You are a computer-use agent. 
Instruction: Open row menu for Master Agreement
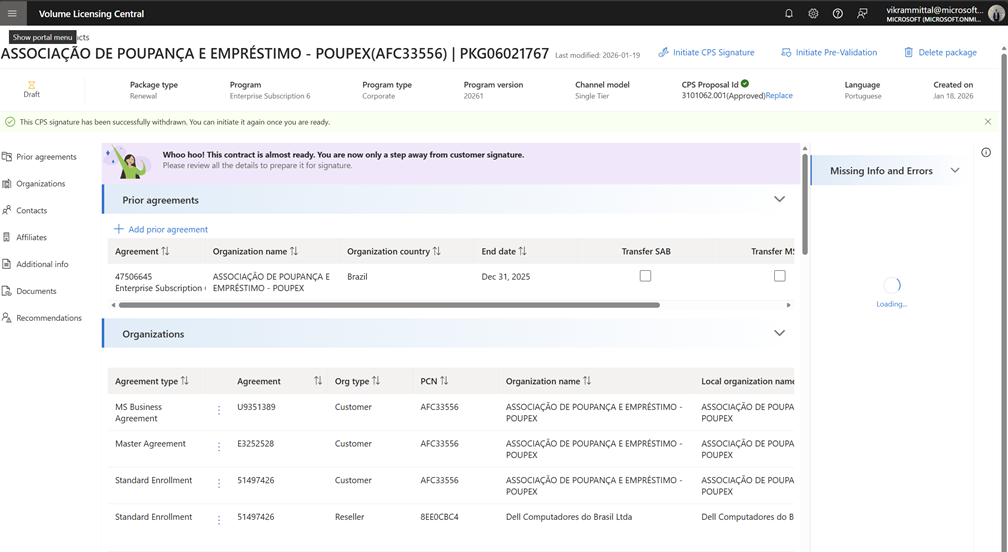pyautogui.click(x=219, y=447)
